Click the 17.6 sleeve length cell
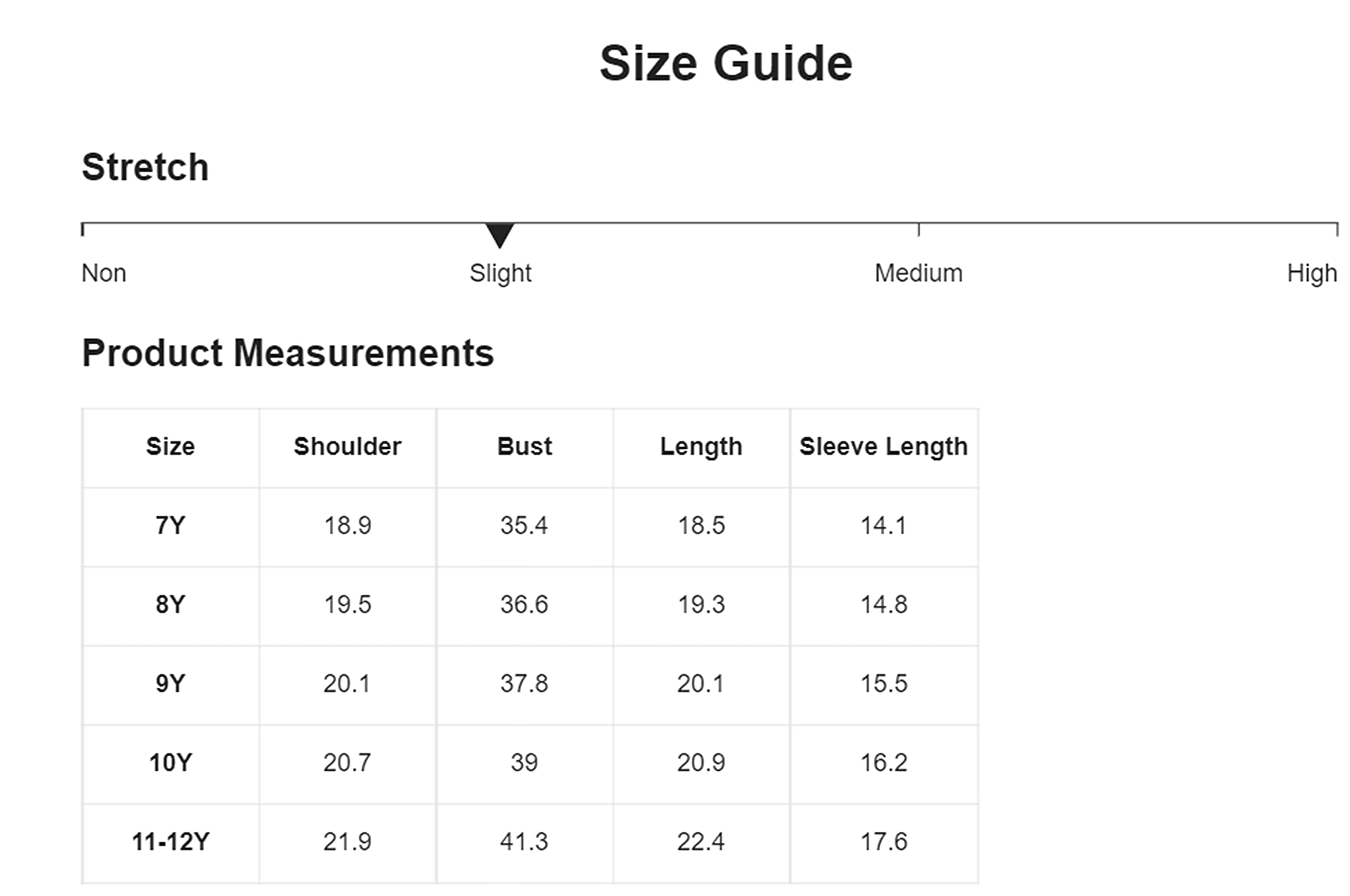The height and width of the screenshot is (896, 1350). click(x=884, y=843)
